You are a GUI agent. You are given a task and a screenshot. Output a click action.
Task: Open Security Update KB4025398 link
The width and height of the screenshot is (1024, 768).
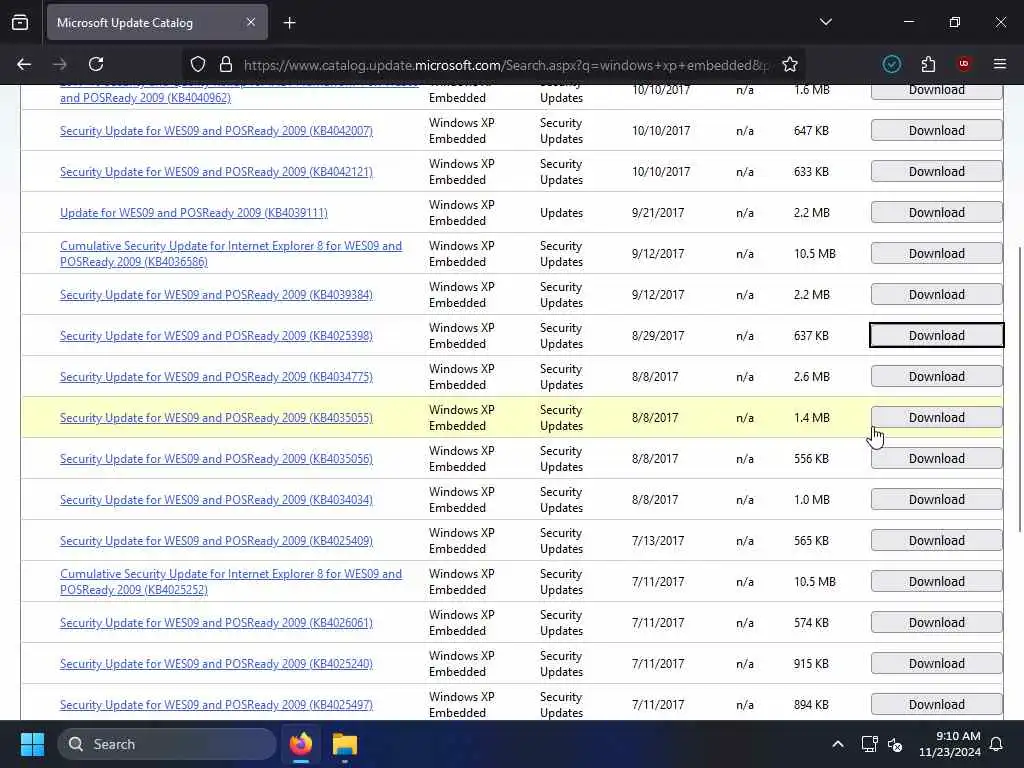click(216, 336)
